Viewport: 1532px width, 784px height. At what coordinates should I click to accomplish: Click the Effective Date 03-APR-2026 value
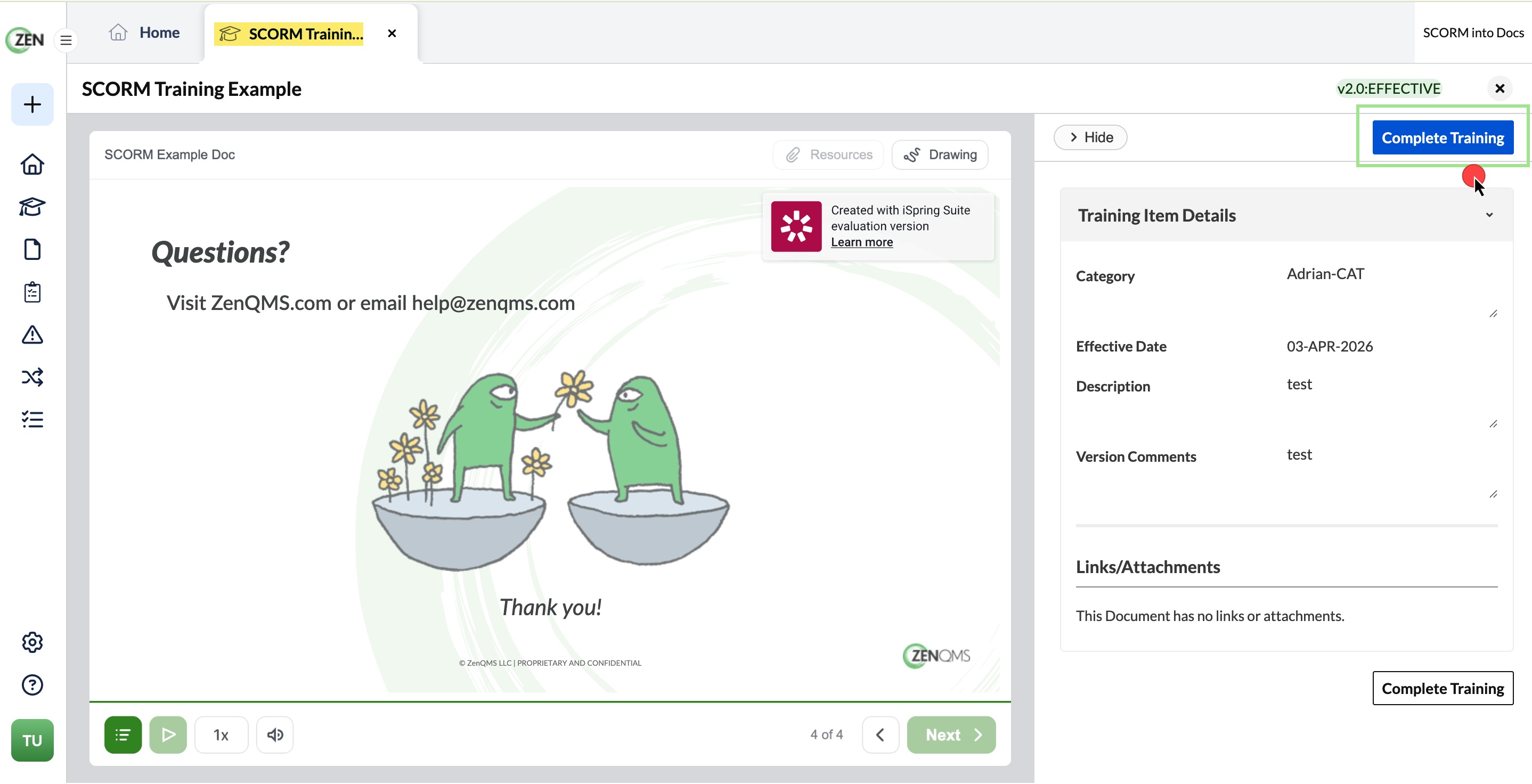click(x=1329, y=346)
